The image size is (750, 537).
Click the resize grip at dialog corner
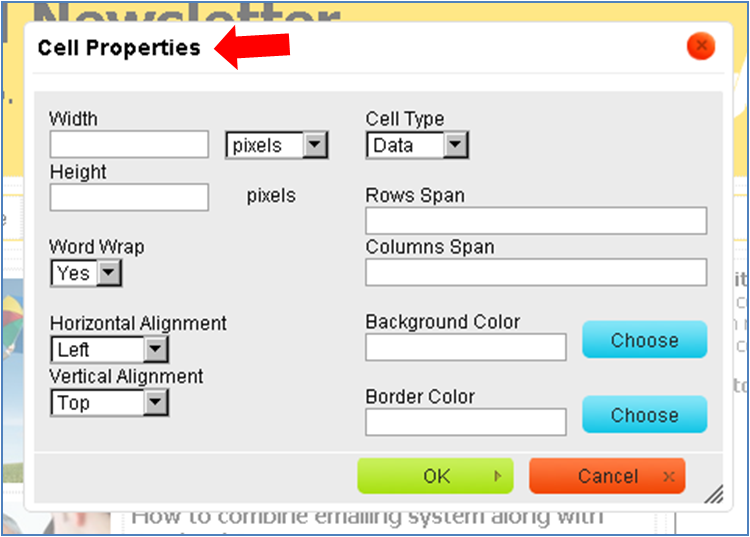[x=714, y=494]
